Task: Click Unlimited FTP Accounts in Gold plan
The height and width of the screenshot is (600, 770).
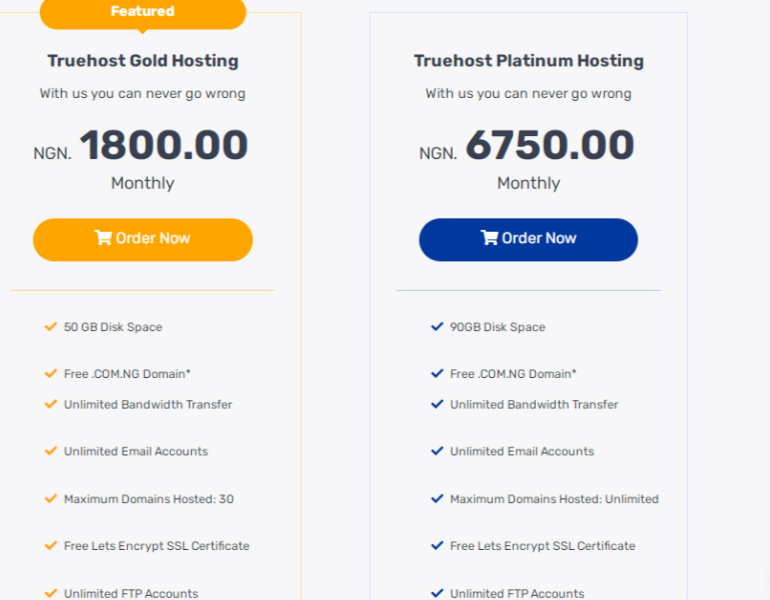Action: coord(131,593)
